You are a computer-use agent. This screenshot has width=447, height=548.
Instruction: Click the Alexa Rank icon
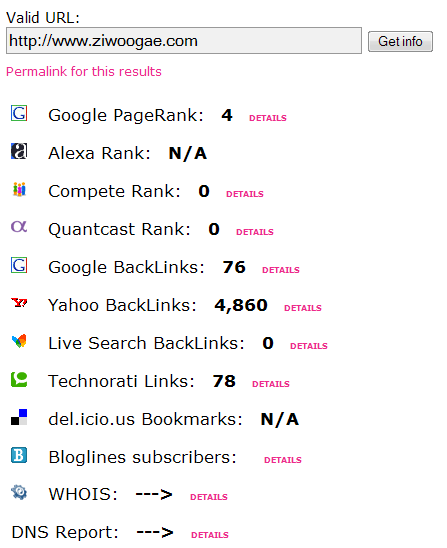coord(19,151)
